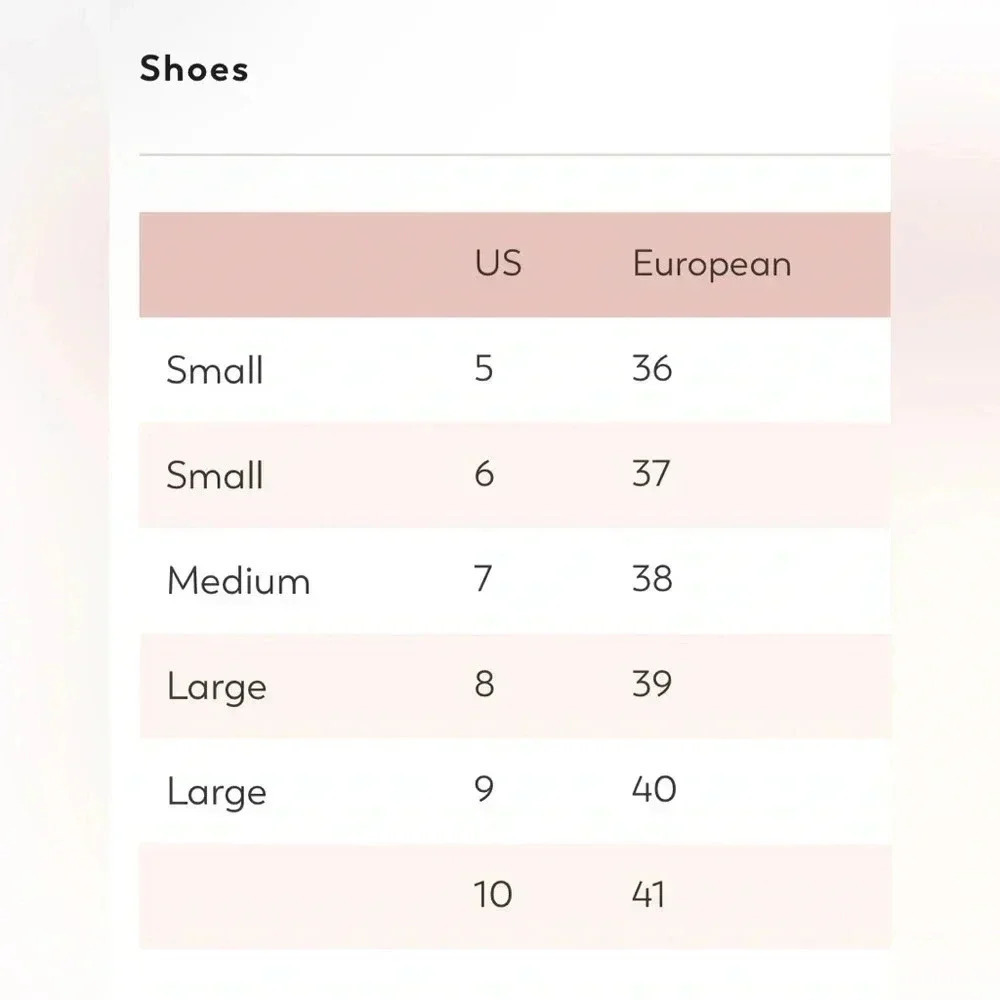
Task: Select US size 5 cell
Action: tap(484, 368)
